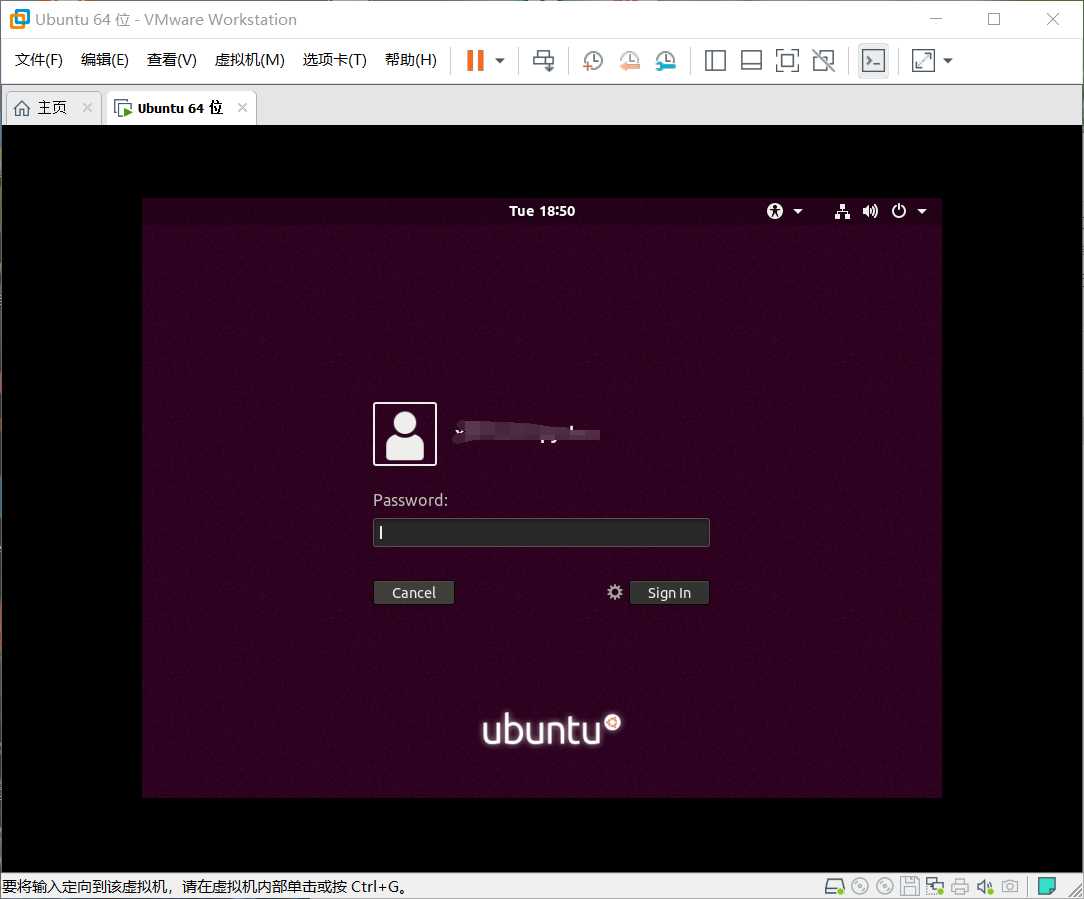Viewport: 1084px width, 899px height.
Task: Open the power options dropdown beside pause
Action: click(500, 61)
